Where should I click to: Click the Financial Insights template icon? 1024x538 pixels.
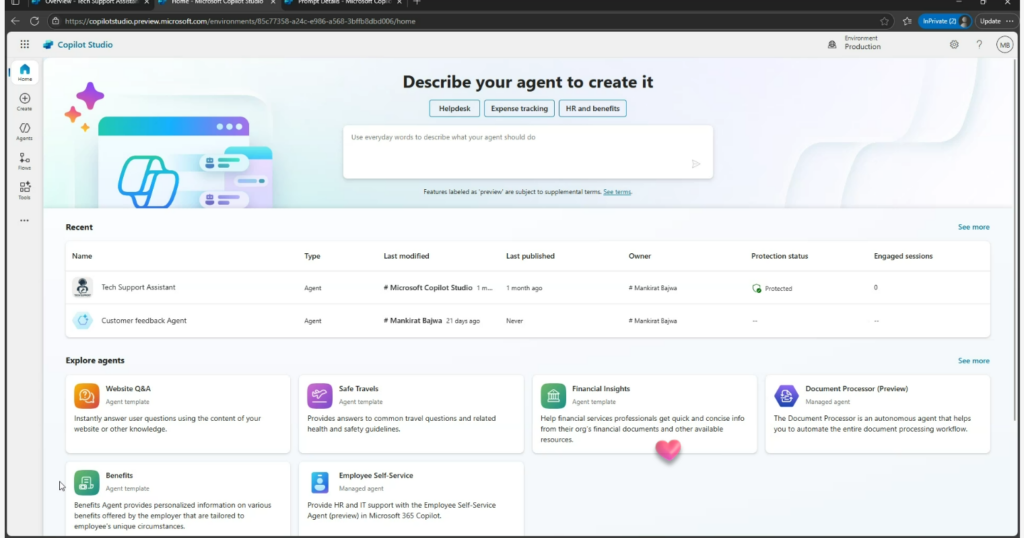(x=553, y=396)
